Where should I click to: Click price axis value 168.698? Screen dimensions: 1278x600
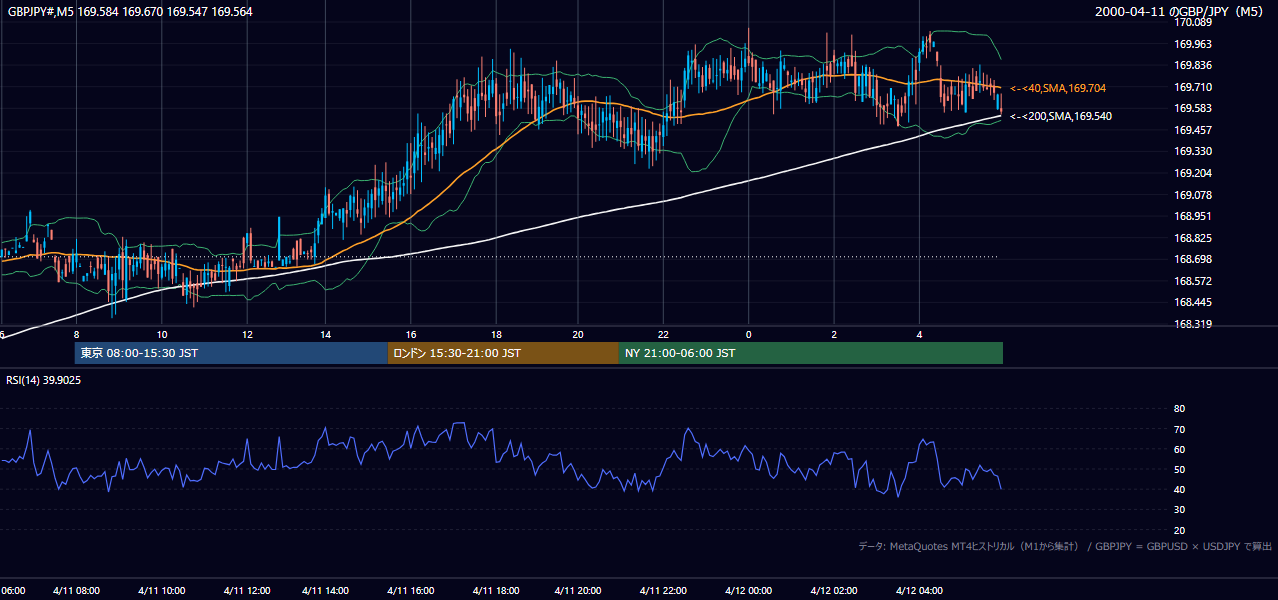[x=1192, y=259]
